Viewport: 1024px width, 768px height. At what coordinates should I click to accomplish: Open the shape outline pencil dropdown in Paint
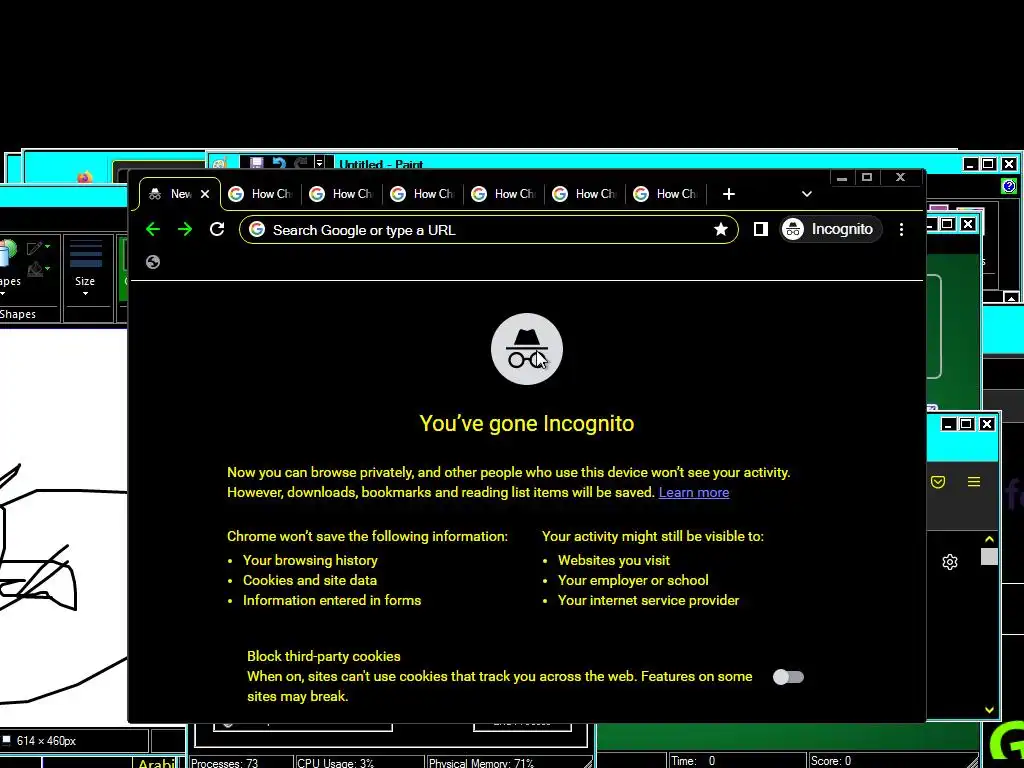pyautogui.click(x=39, y=248)
